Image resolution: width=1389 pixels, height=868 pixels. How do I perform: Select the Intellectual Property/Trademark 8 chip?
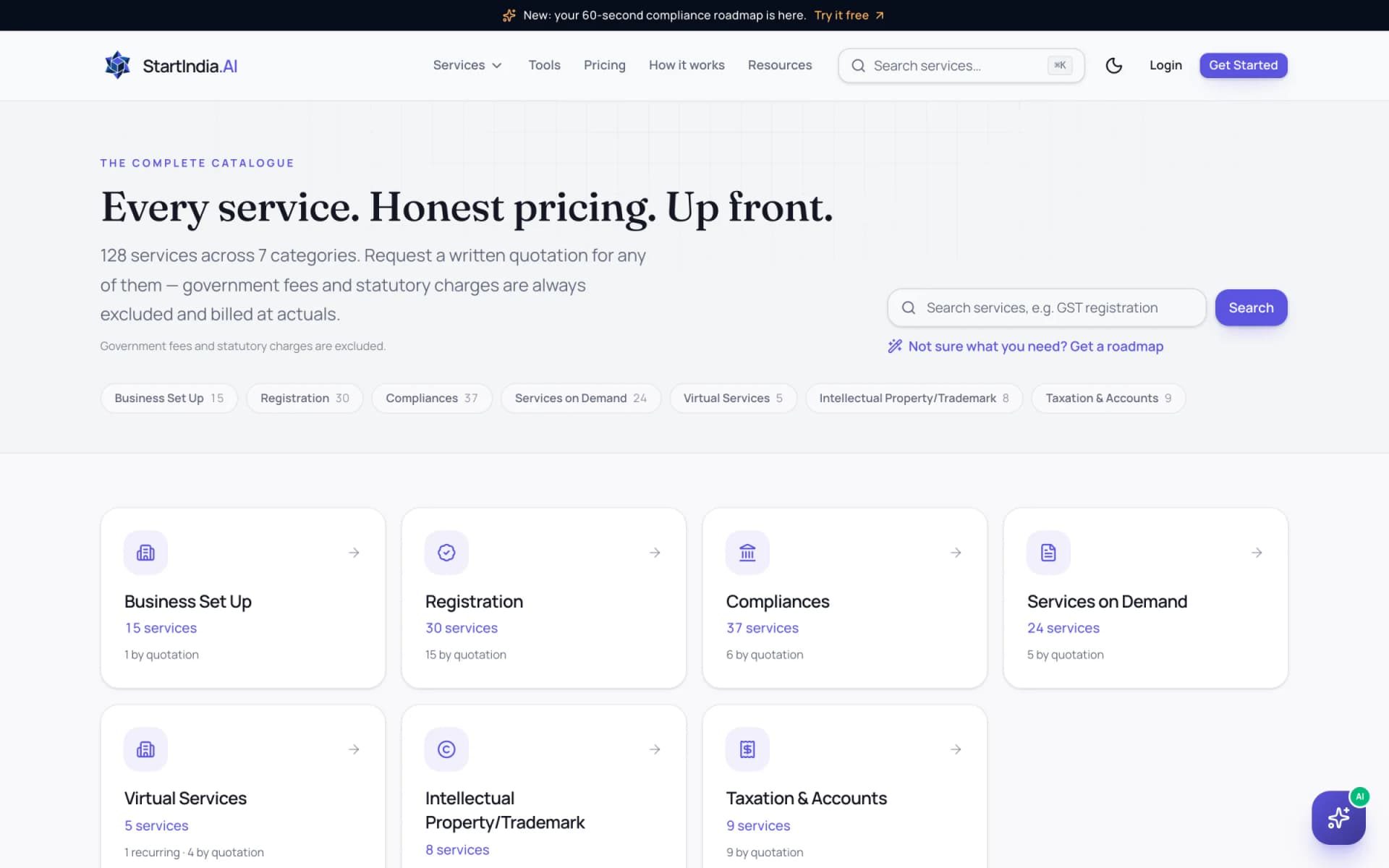pyautogui.click(x=914, y=398)
